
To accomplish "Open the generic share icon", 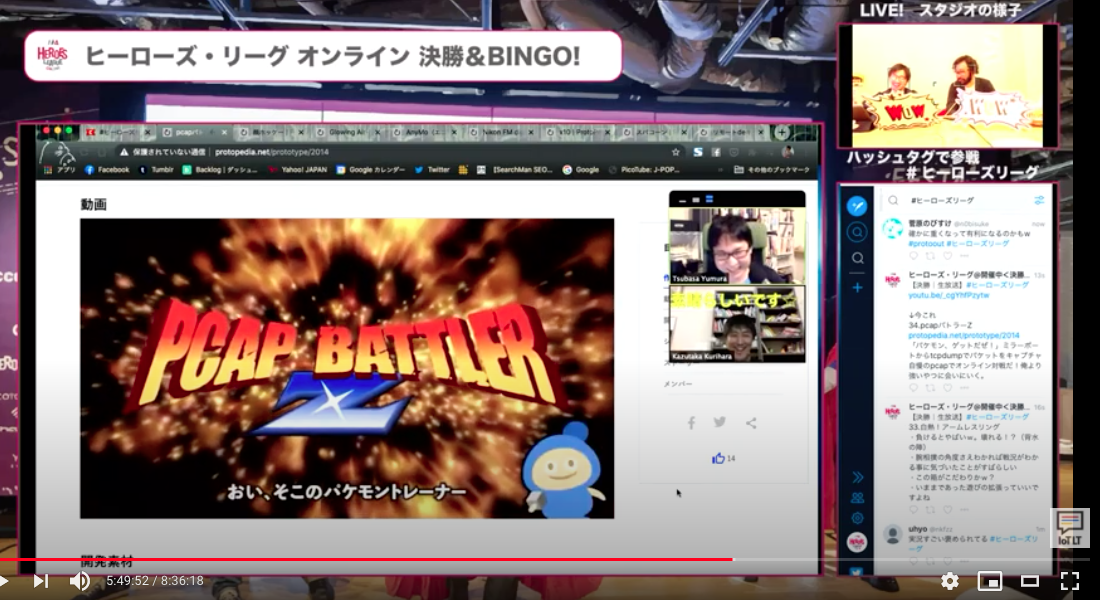I will click(751, 423).
